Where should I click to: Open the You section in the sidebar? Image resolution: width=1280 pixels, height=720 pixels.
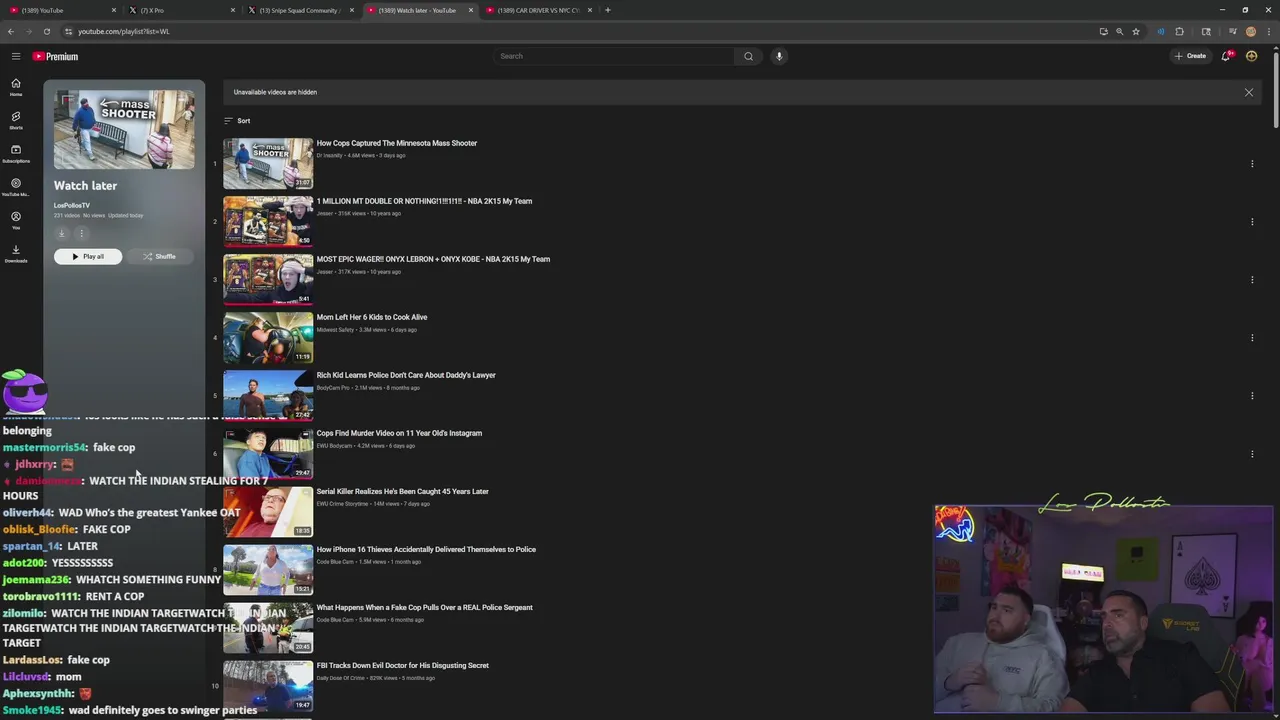coord(16,220)
